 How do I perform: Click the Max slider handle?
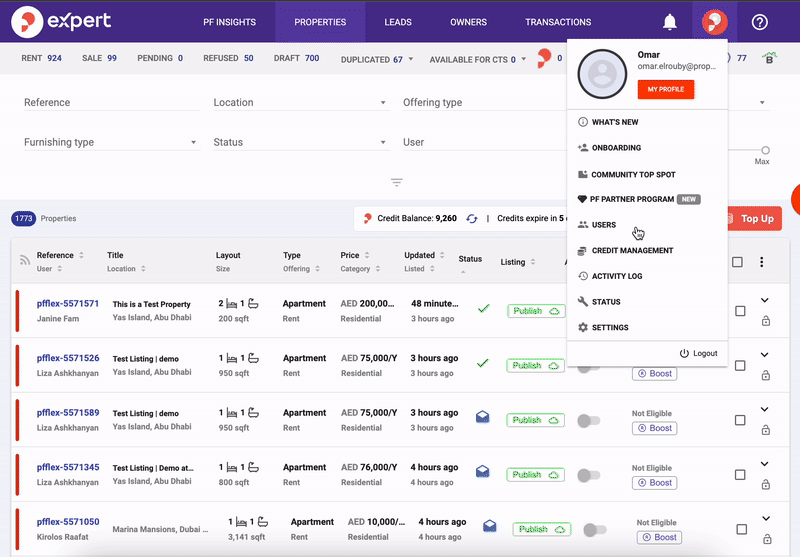(x=765, y=150)
